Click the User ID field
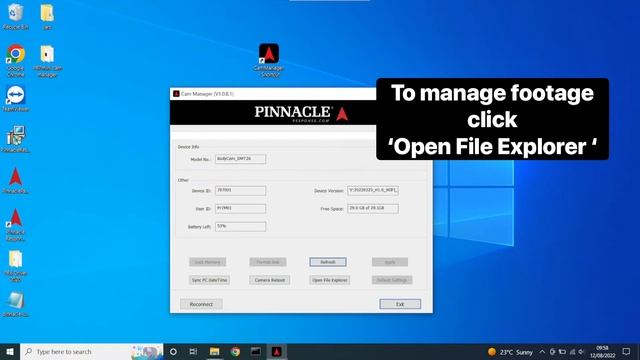 (240, 209)
